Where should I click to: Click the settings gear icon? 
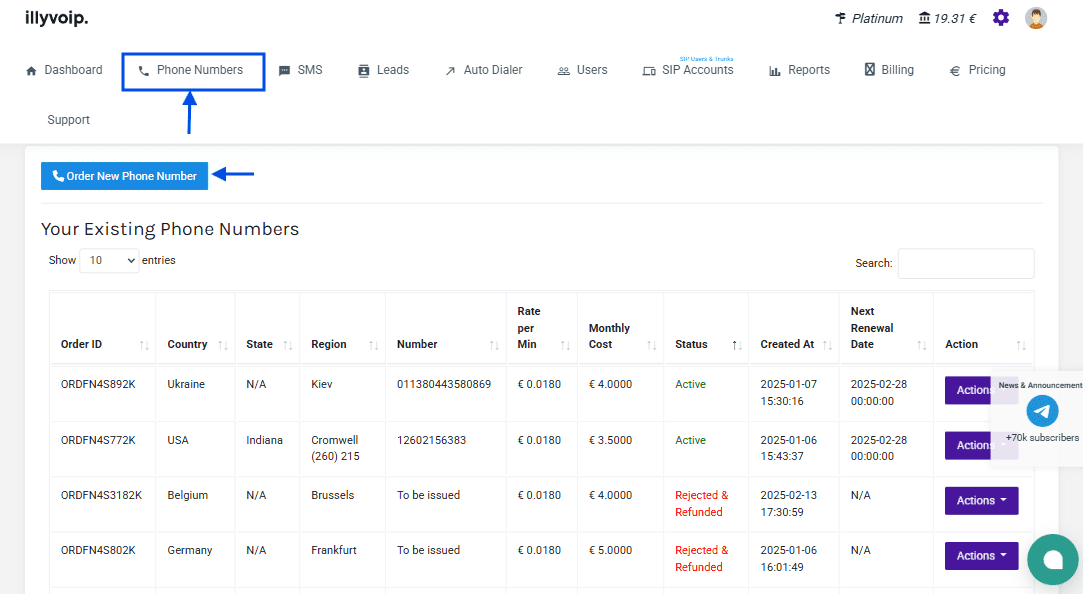click(1001, 18)
